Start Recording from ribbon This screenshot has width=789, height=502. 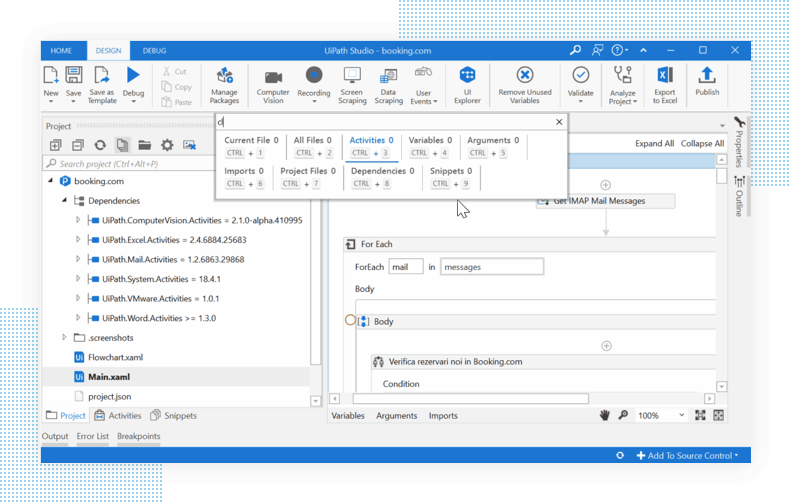coord(313,85)
